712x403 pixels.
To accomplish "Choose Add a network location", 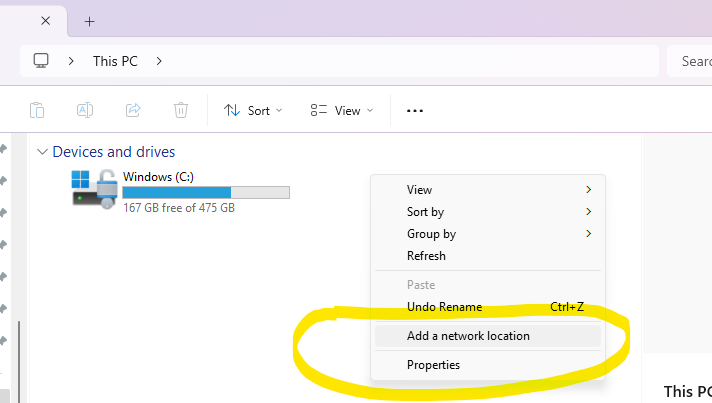I will pyautogui.click(x=488, y=336).
